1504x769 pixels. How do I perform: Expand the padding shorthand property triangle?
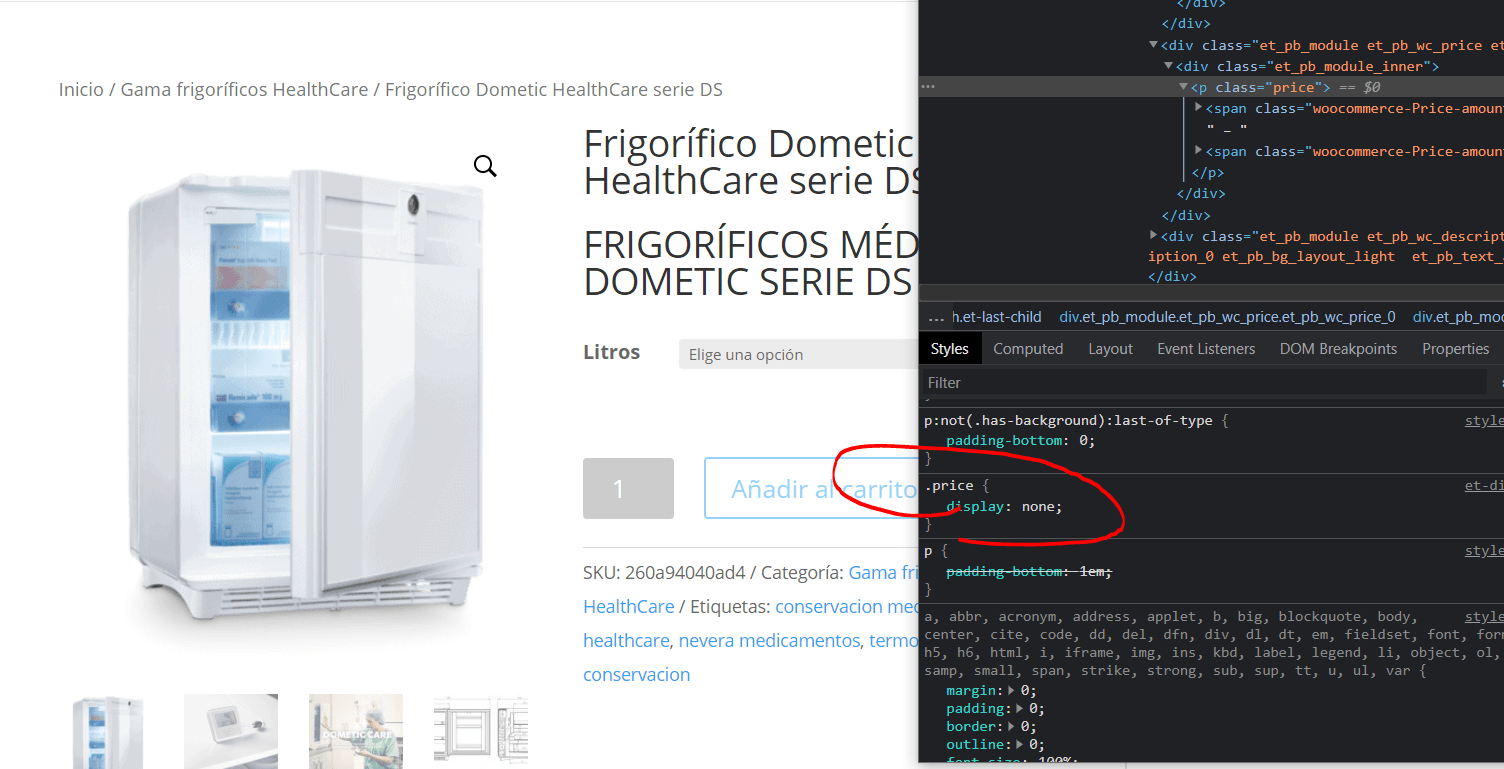click(1020, 708)
